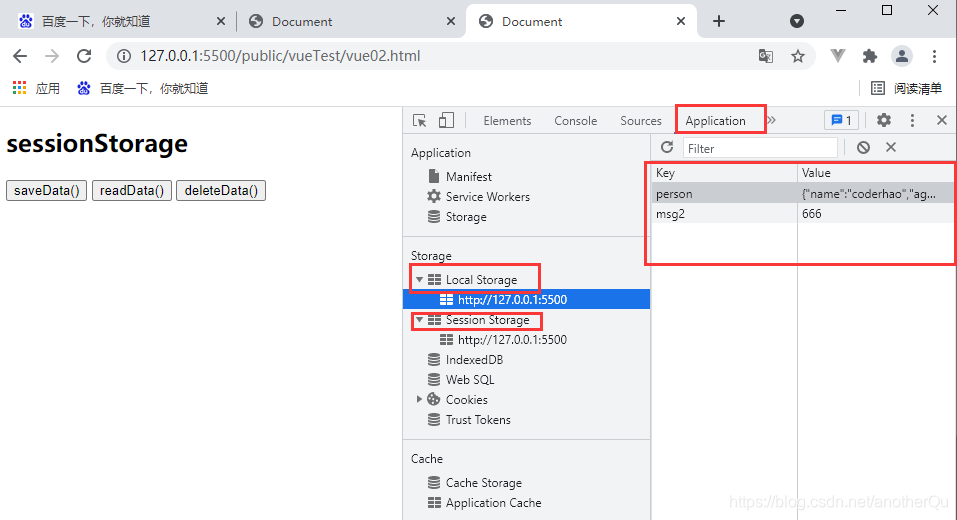Click the address bar URL

click(280, 56)
